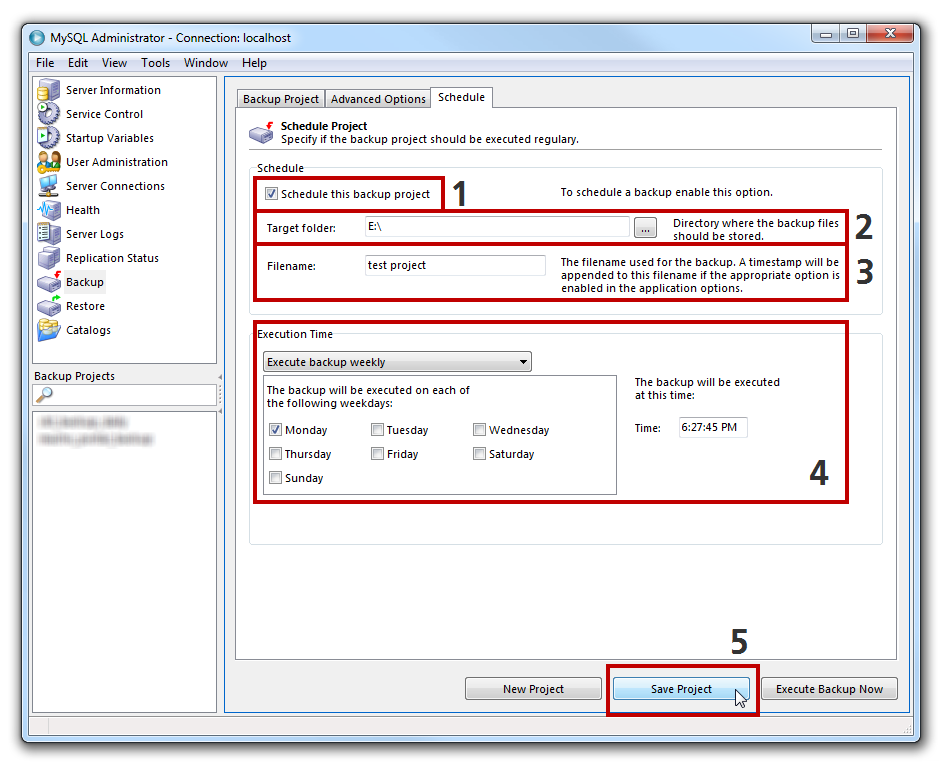Image resolution: width=941 pixels, height=764 pixels.
Task: Click the Catalogs icon in sidebar
Action: coord(49,330)
